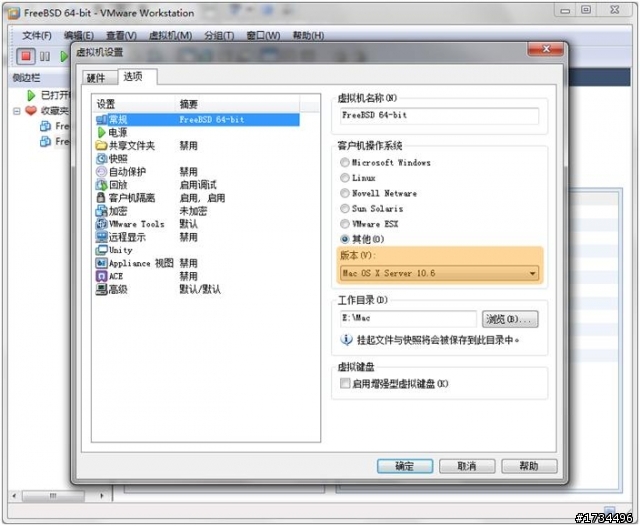Click the Unity icon in the settings list
Image resolution: width=640 pixels, height=526 pixels.
101,250
